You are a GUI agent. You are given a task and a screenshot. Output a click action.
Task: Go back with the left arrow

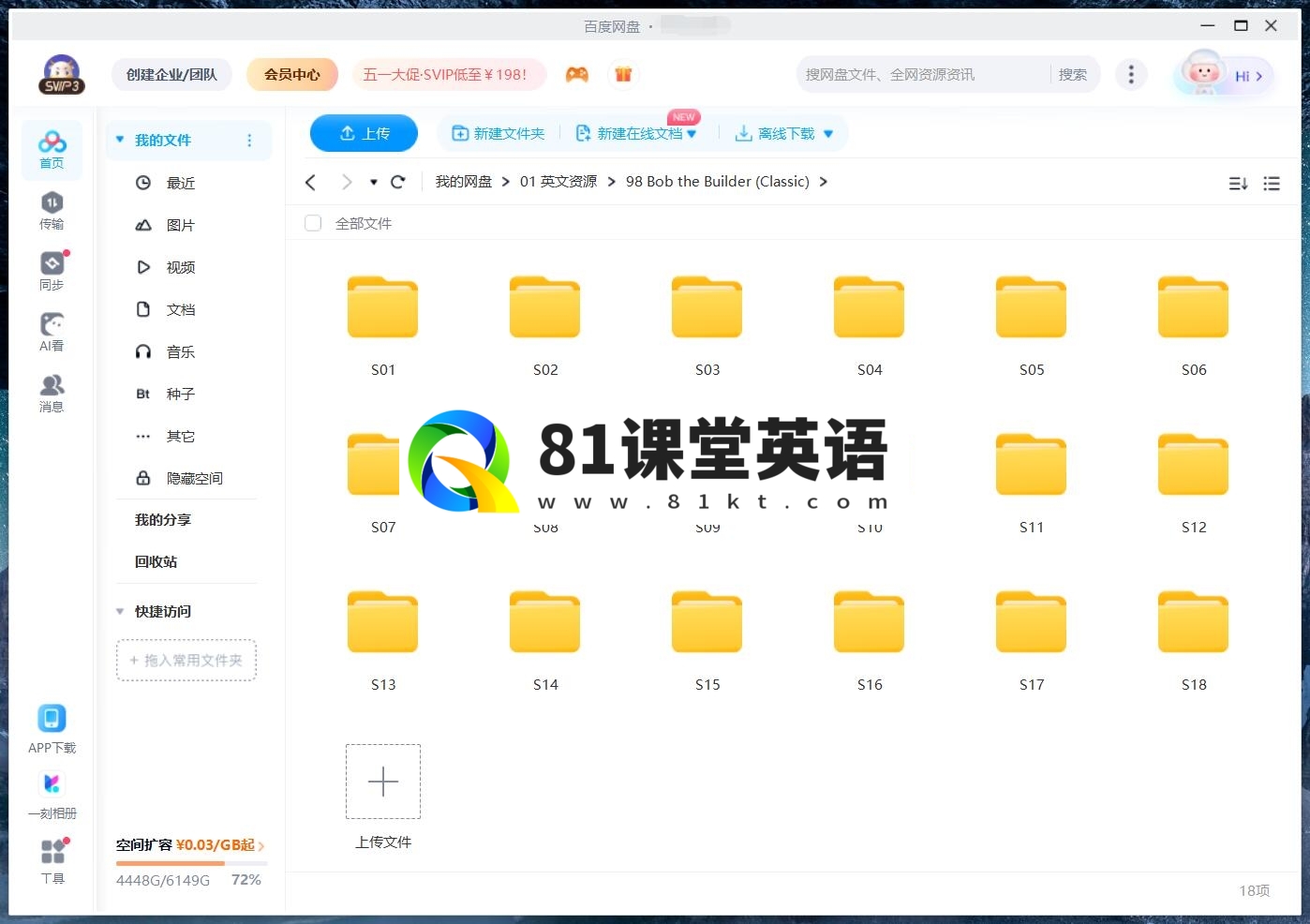click(311, 182)
